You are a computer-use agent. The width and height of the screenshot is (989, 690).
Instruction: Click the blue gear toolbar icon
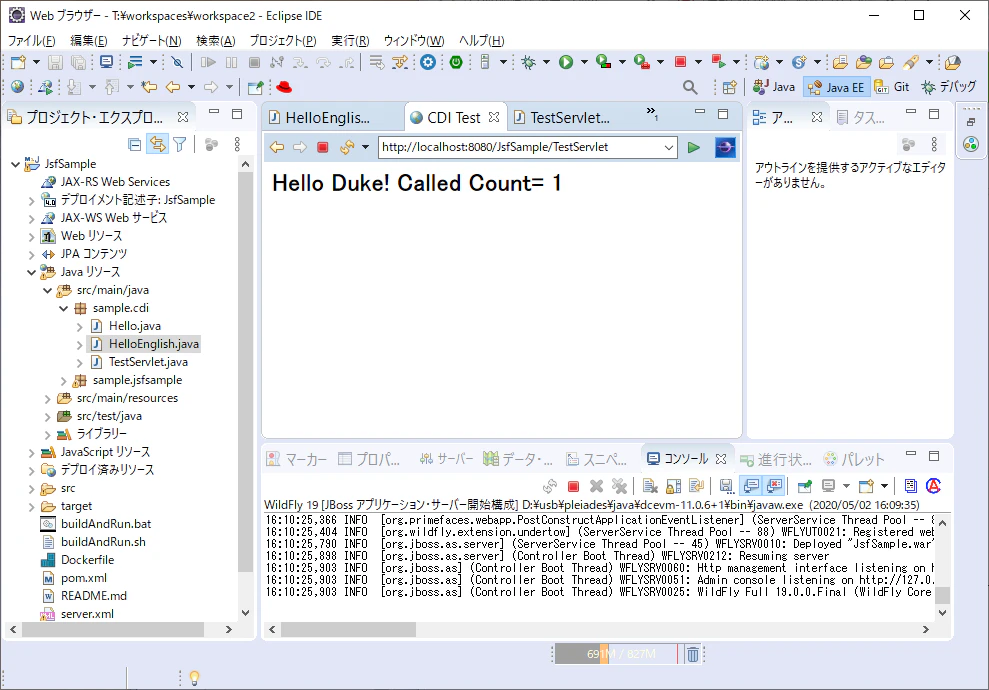(428, 62)
